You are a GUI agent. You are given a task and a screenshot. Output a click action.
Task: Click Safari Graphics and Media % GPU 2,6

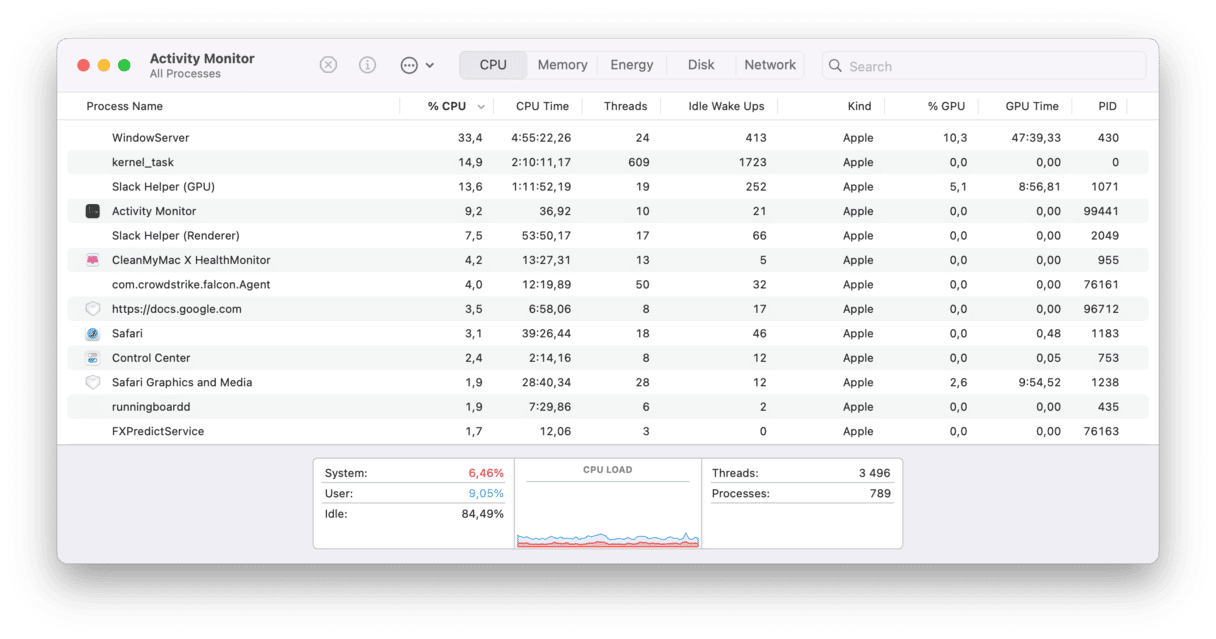(958, 383)
